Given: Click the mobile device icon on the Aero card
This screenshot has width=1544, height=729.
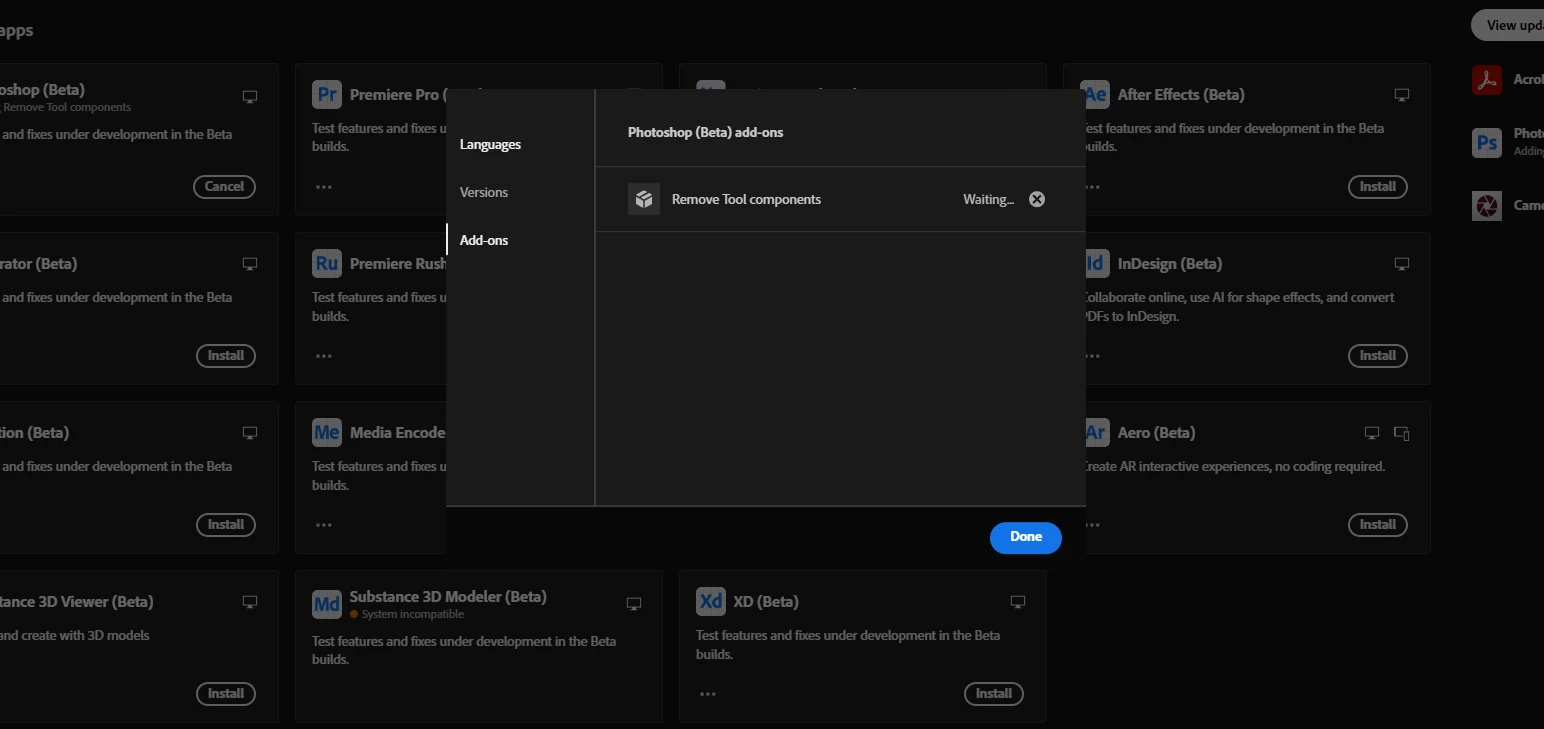Looking at the screenshot, I should point(1402,433).
